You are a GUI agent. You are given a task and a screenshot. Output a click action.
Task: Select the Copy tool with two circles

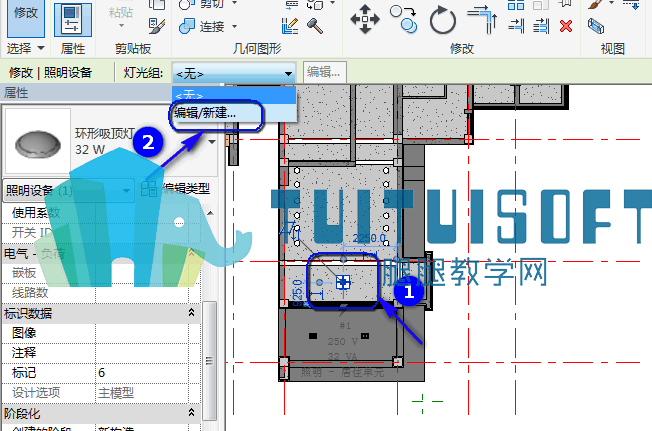tap(404, 19)
